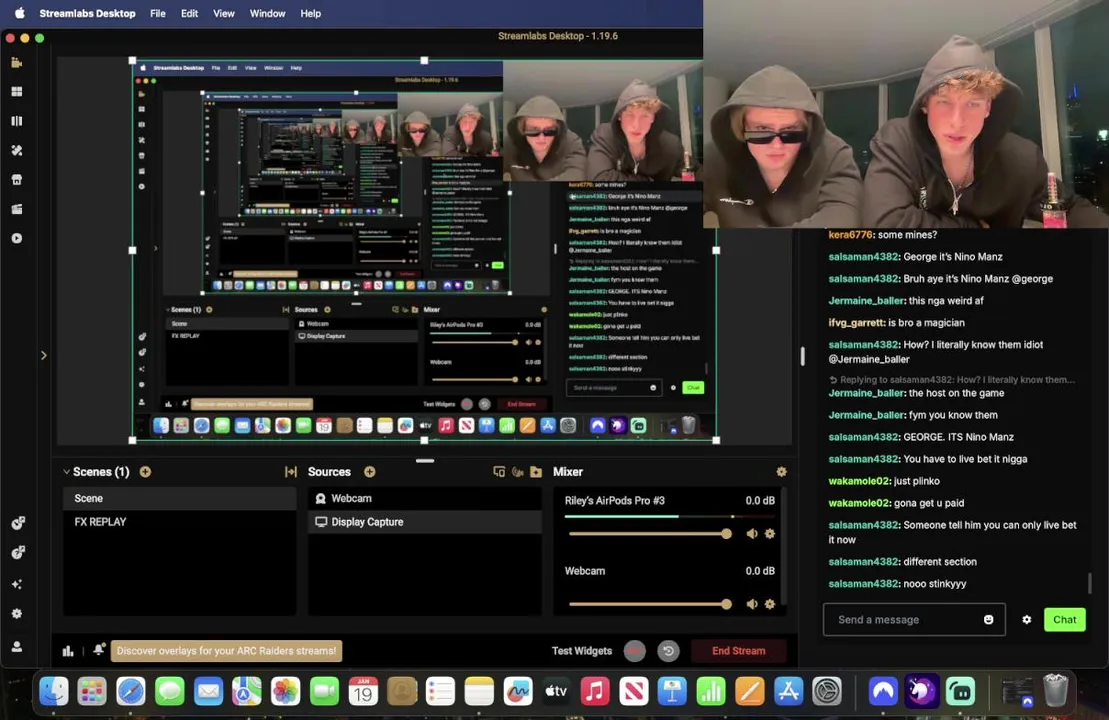This screenshot has width=1109, height=720.
Task: Click the green Chat send button
Action: (1064, 620)
